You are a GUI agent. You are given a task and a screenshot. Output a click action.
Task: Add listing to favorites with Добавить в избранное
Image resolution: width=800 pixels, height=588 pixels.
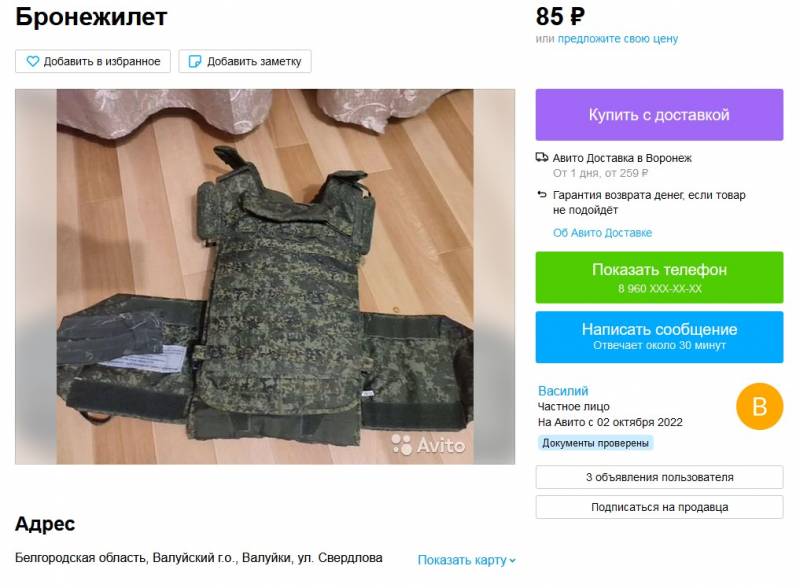[93, 61]
